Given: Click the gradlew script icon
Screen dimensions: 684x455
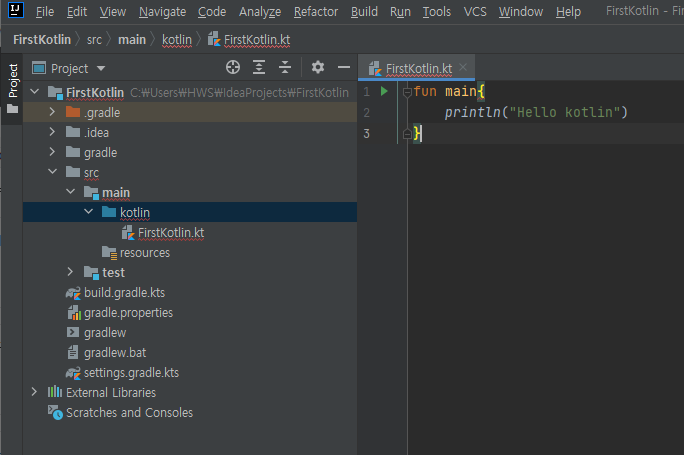Looking at the screenshot, I should pyautogui.click(x=73, y=332).
